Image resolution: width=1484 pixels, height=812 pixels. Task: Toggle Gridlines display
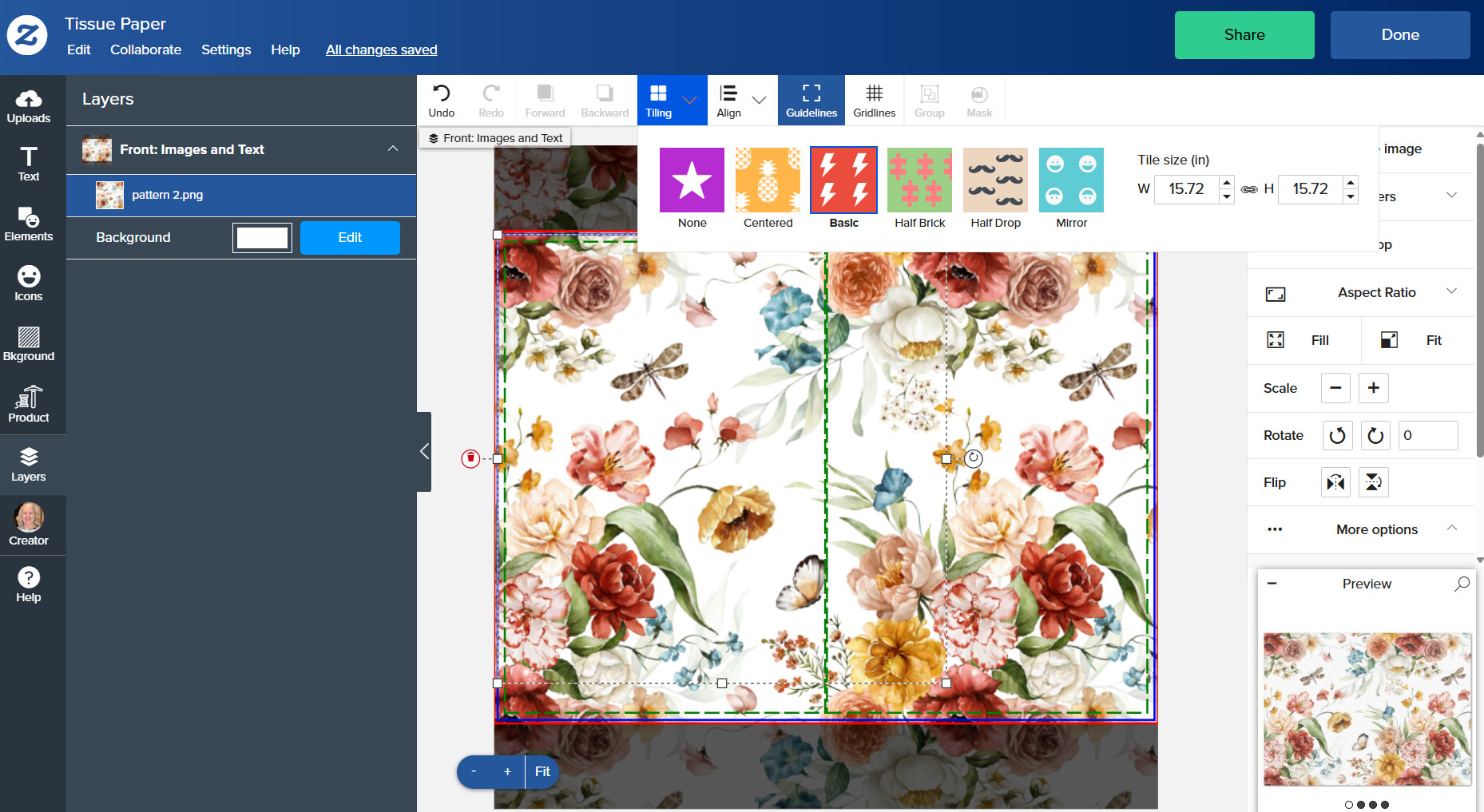(x=875, y=101)
